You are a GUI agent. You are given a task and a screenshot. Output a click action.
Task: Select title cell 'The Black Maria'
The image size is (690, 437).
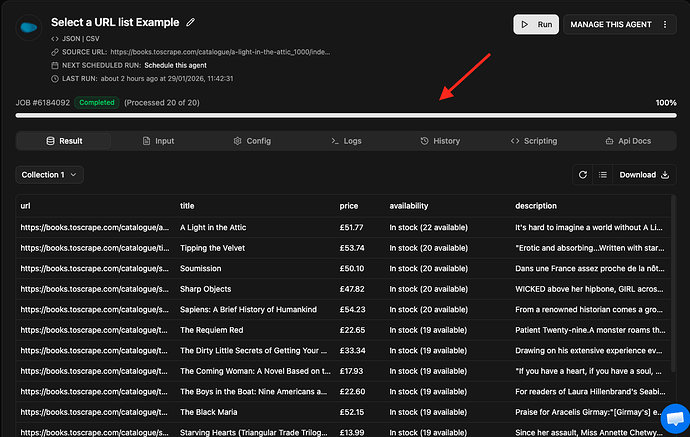click(x=209, y=412)
